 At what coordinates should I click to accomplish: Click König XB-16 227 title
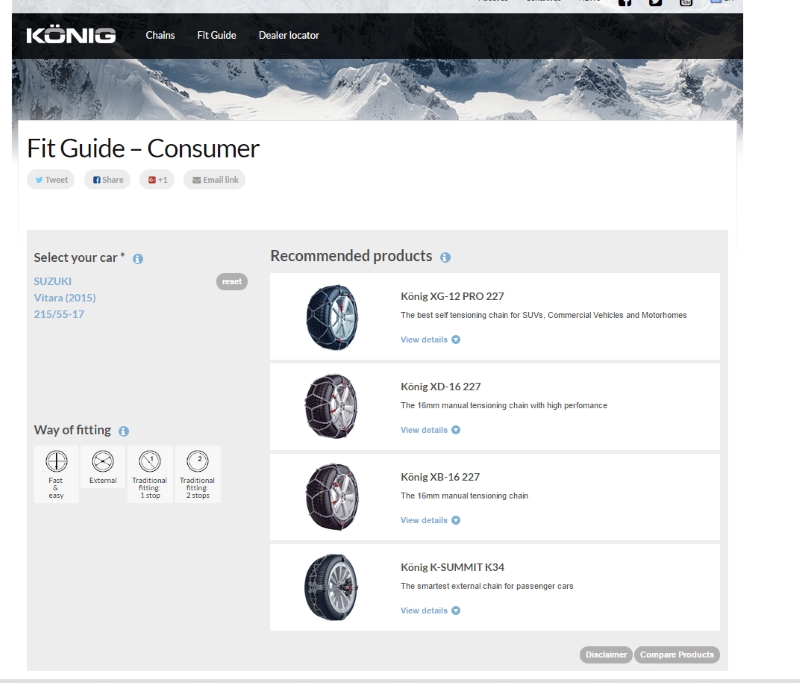coord(440,476)
